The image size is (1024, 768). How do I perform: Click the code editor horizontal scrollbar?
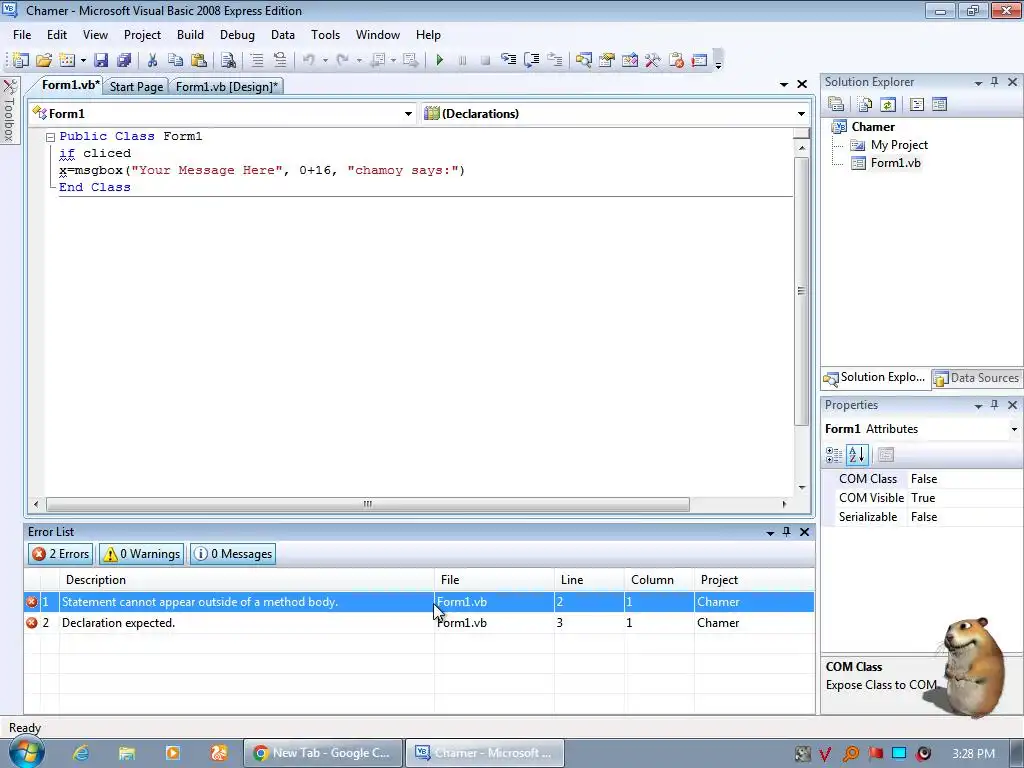(368, 504)
